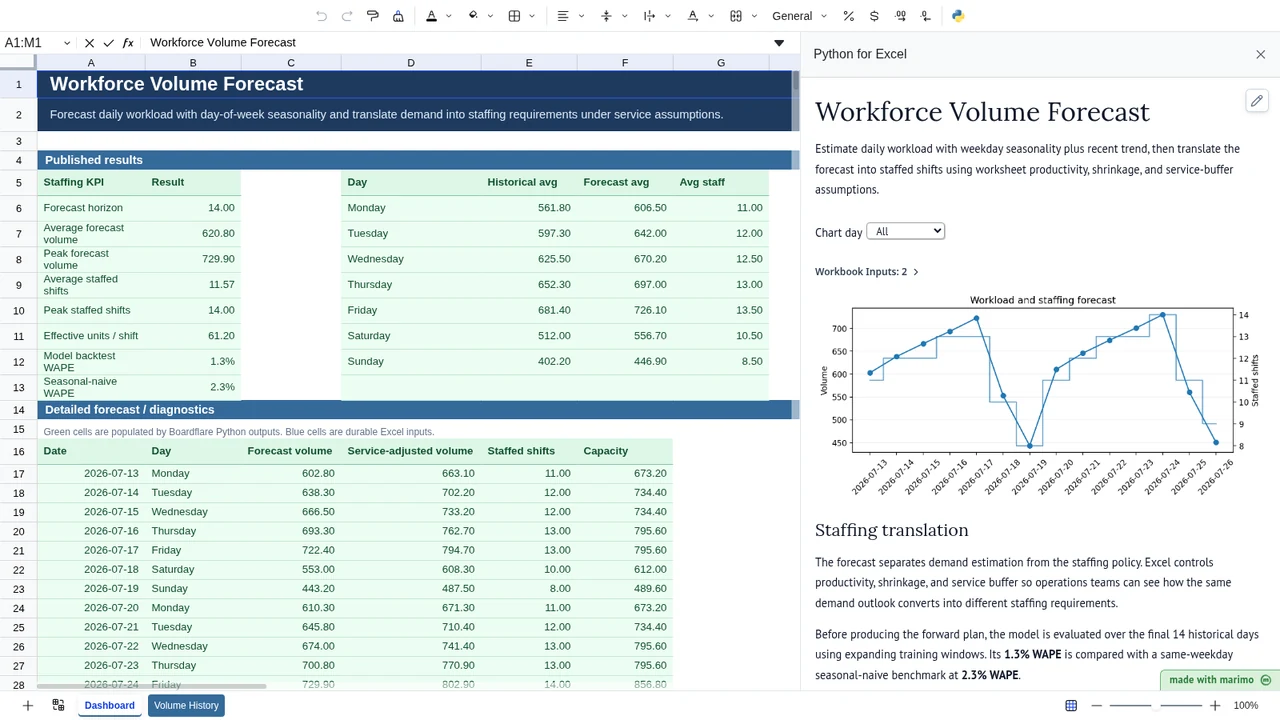Open the font color dropdown arrow
The width and height of the screenshot is (1280, 720).
pos(448,16)
